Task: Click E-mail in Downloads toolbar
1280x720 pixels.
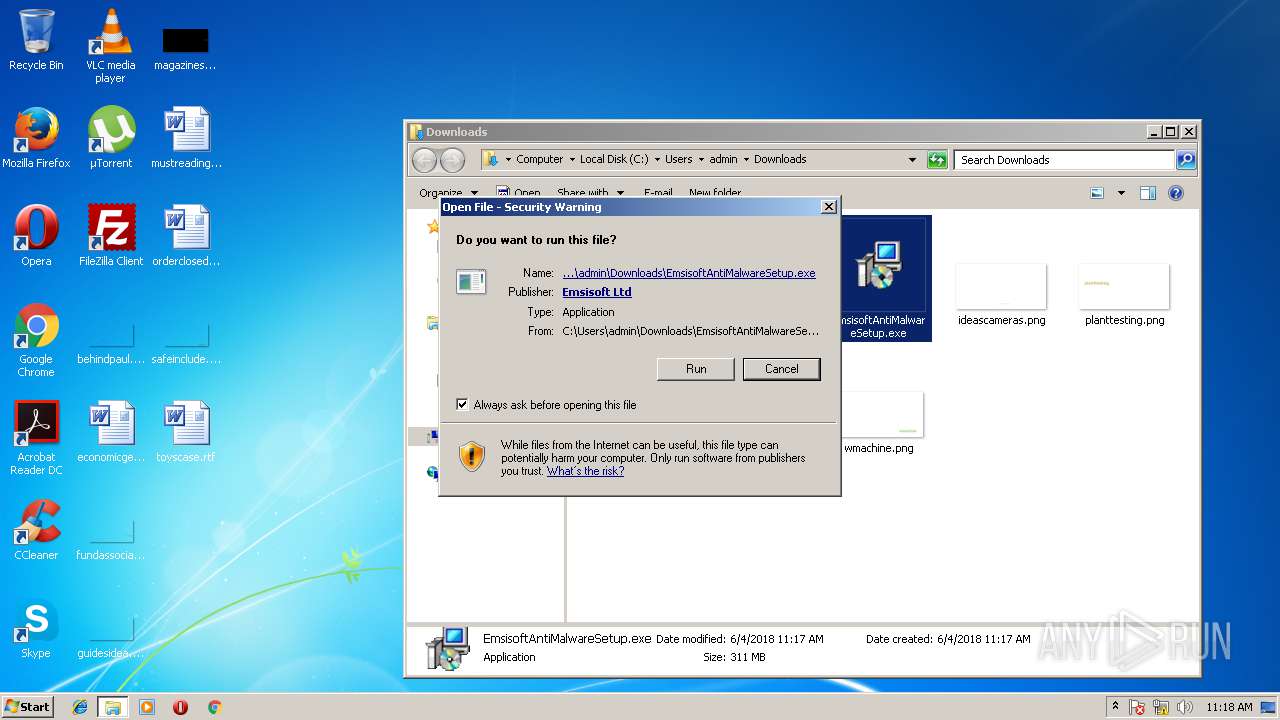Action: (658, 193)
